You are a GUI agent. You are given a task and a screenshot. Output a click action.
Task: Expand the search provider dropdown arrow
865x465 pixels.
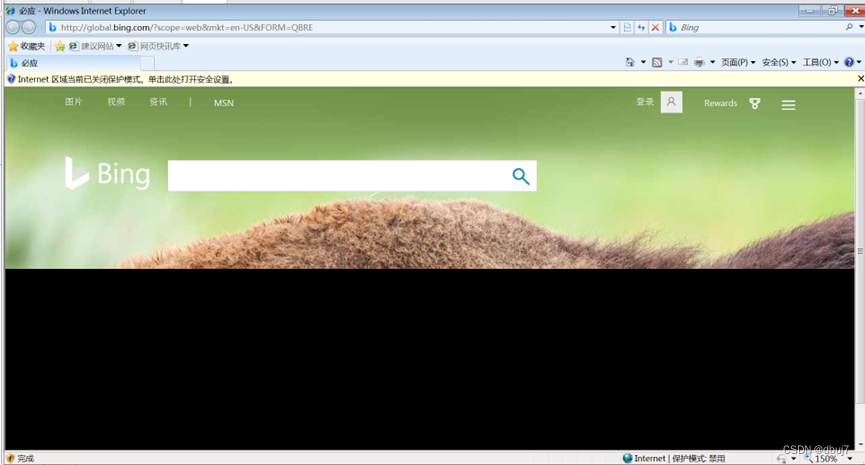click(861, 27)
